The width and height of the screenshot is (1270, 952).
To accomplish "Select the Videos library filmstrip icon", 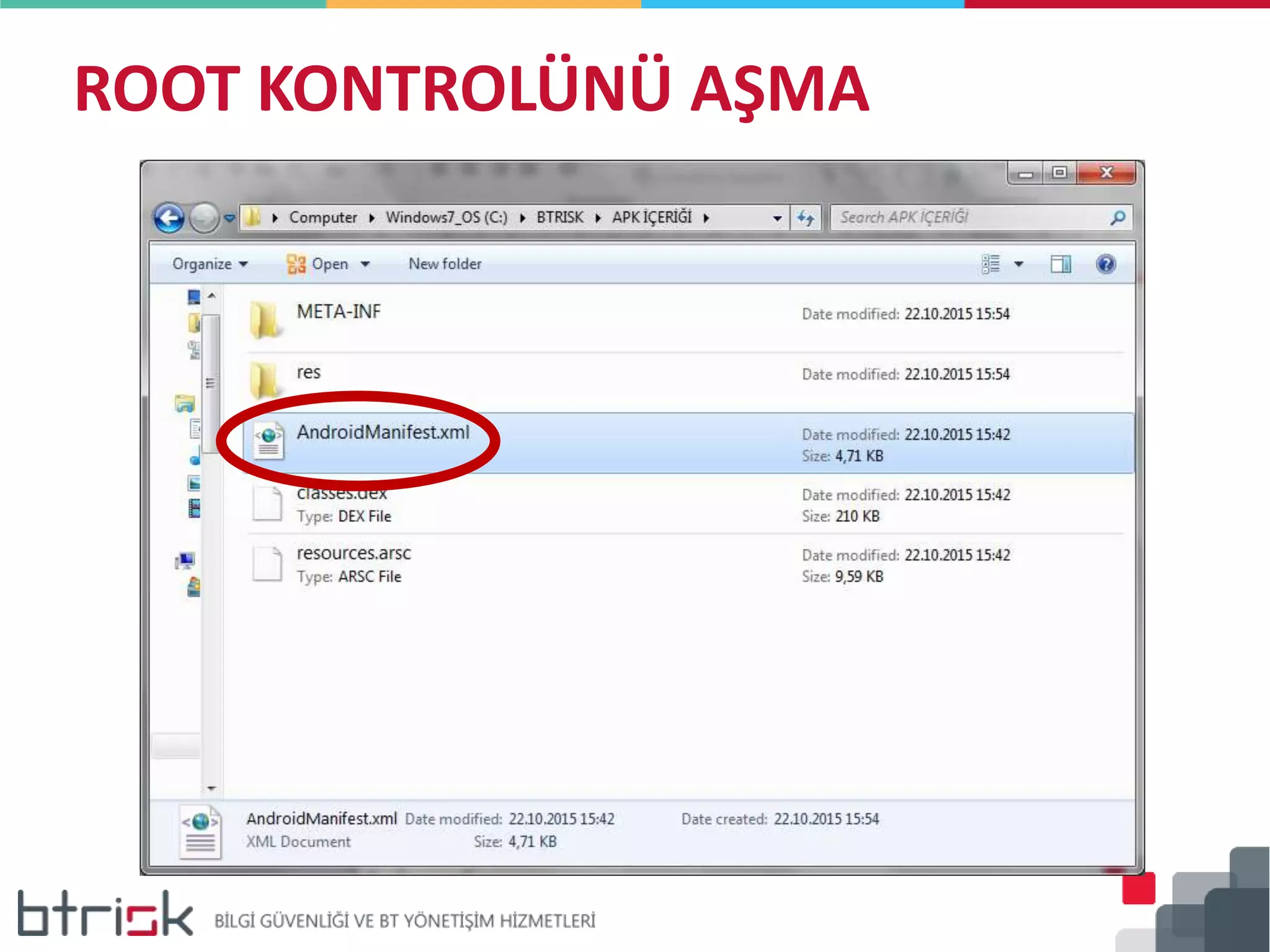I will (x=195, y=509).
